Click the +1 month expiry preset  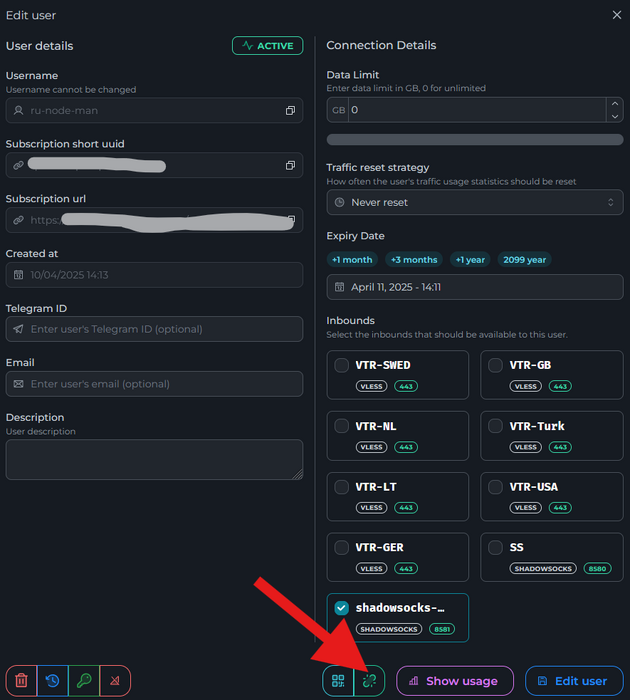pos(352,259)
